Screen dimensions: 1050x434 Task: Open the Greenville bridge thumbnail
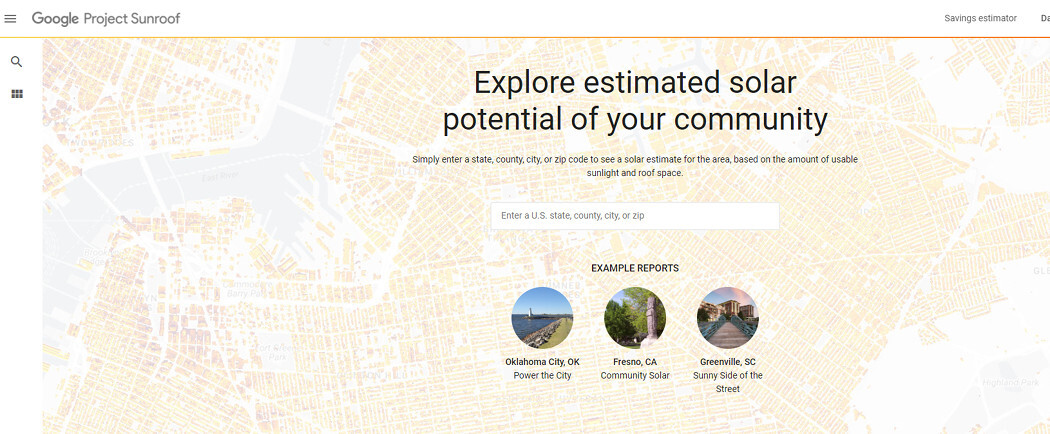pyautogui.click(x=727, y=317)
